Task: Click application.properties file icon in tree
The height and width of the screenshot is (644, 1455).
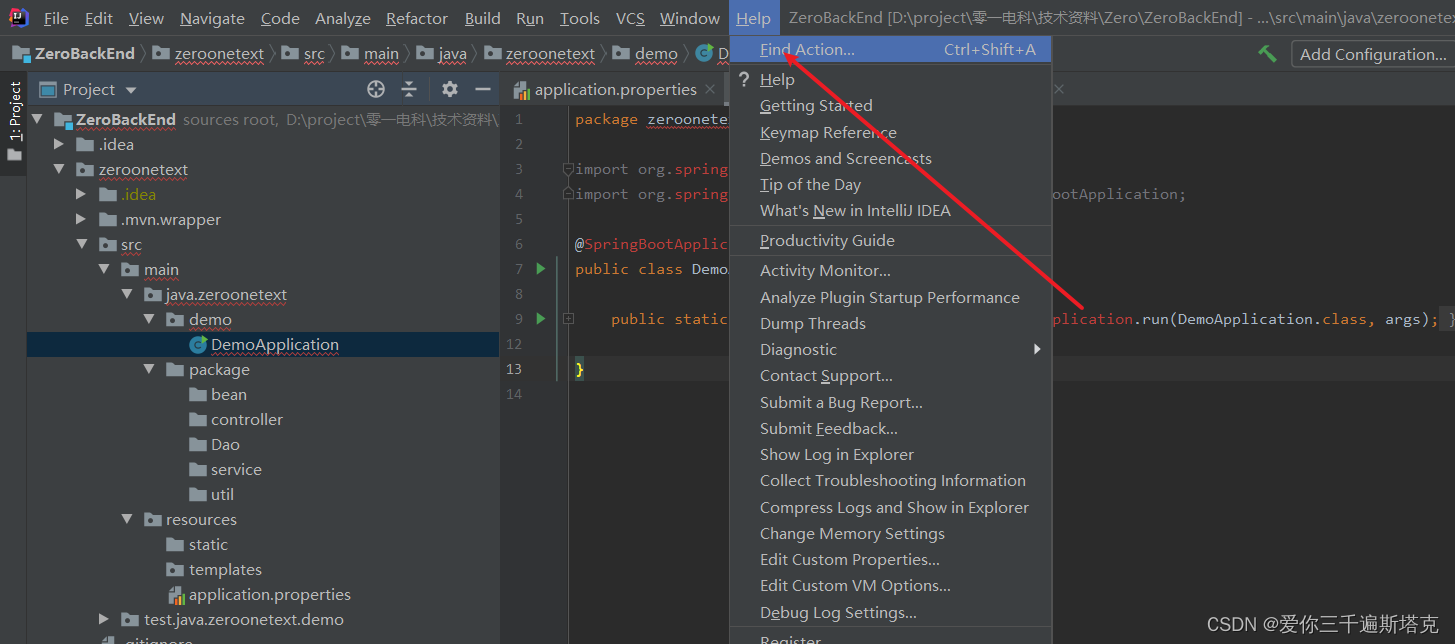Action: [x=176, y=595]
